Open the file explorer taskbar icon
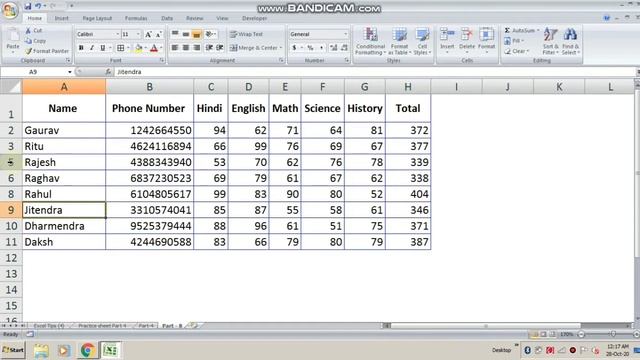The image size is (640, 360). [41, 350]
